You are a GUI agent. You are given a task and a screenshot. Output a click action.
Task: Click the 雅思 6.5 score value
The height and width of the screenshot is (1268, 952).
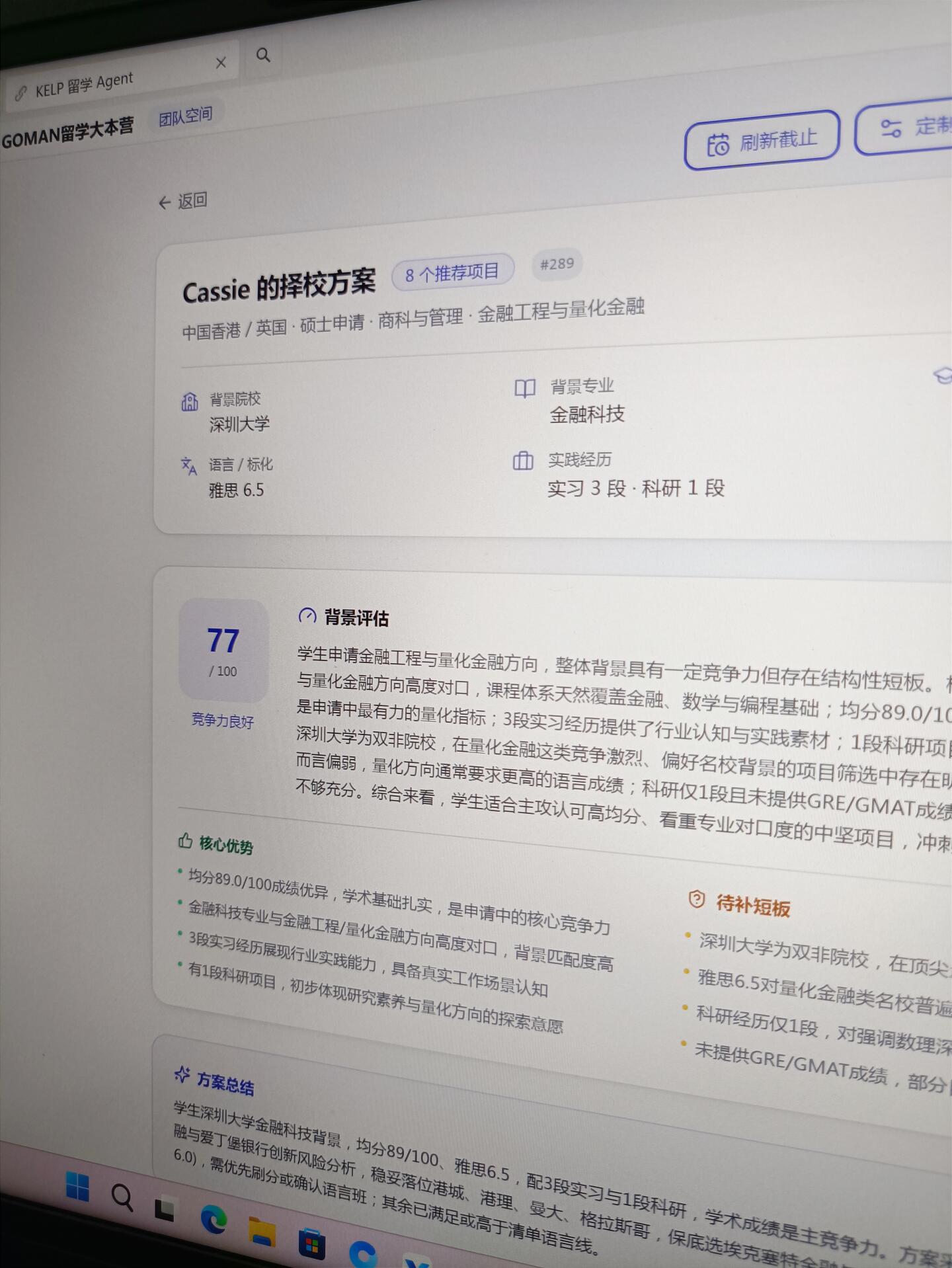point(236,490)
